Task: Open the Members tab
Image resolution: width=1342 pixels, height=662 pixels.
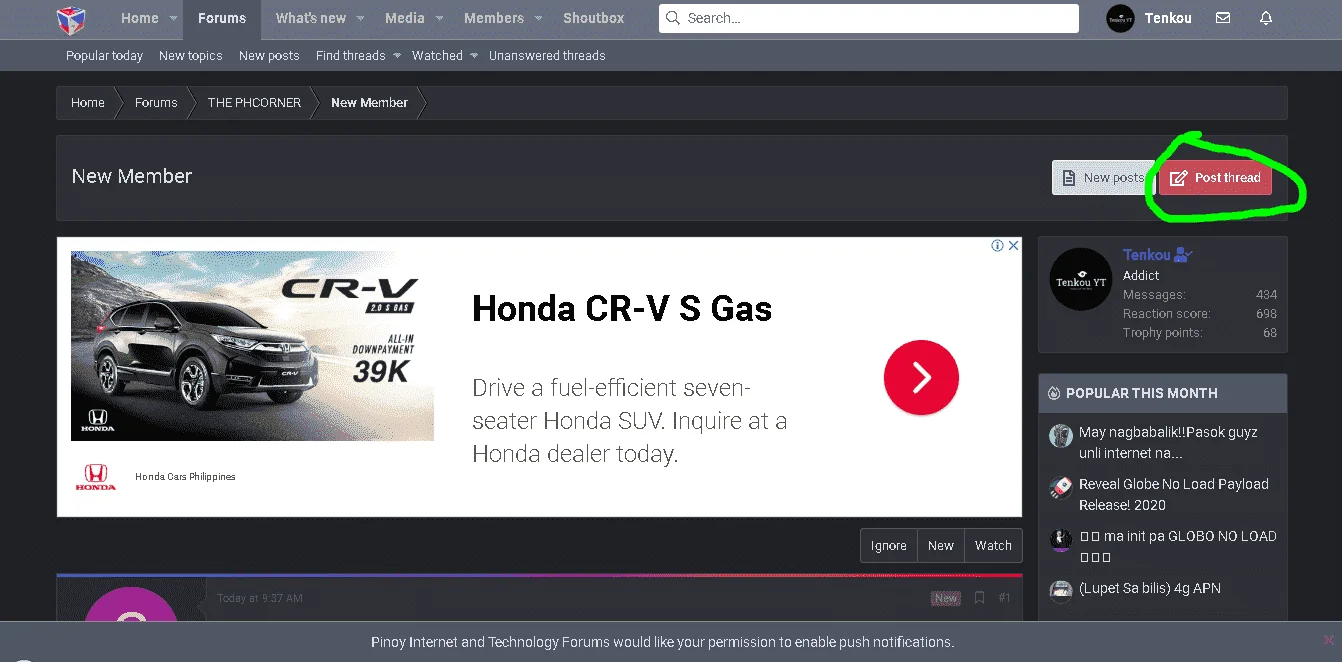Action: [494, 18]
